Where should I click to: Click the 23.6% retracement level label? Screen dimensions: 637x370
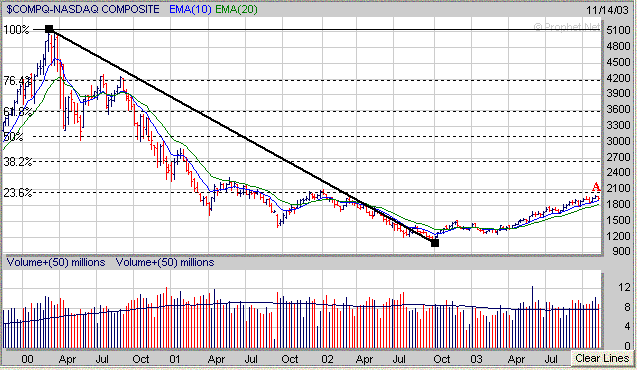pyautogui.click(x=17, y=192)
